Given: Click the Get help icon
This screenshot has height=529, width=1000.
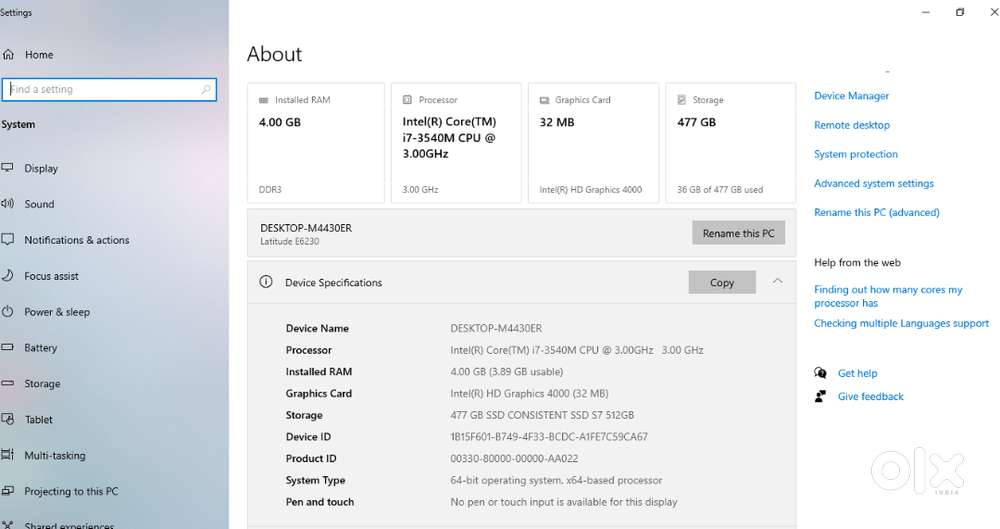Looking at the screenshot, I should (821, 373).
